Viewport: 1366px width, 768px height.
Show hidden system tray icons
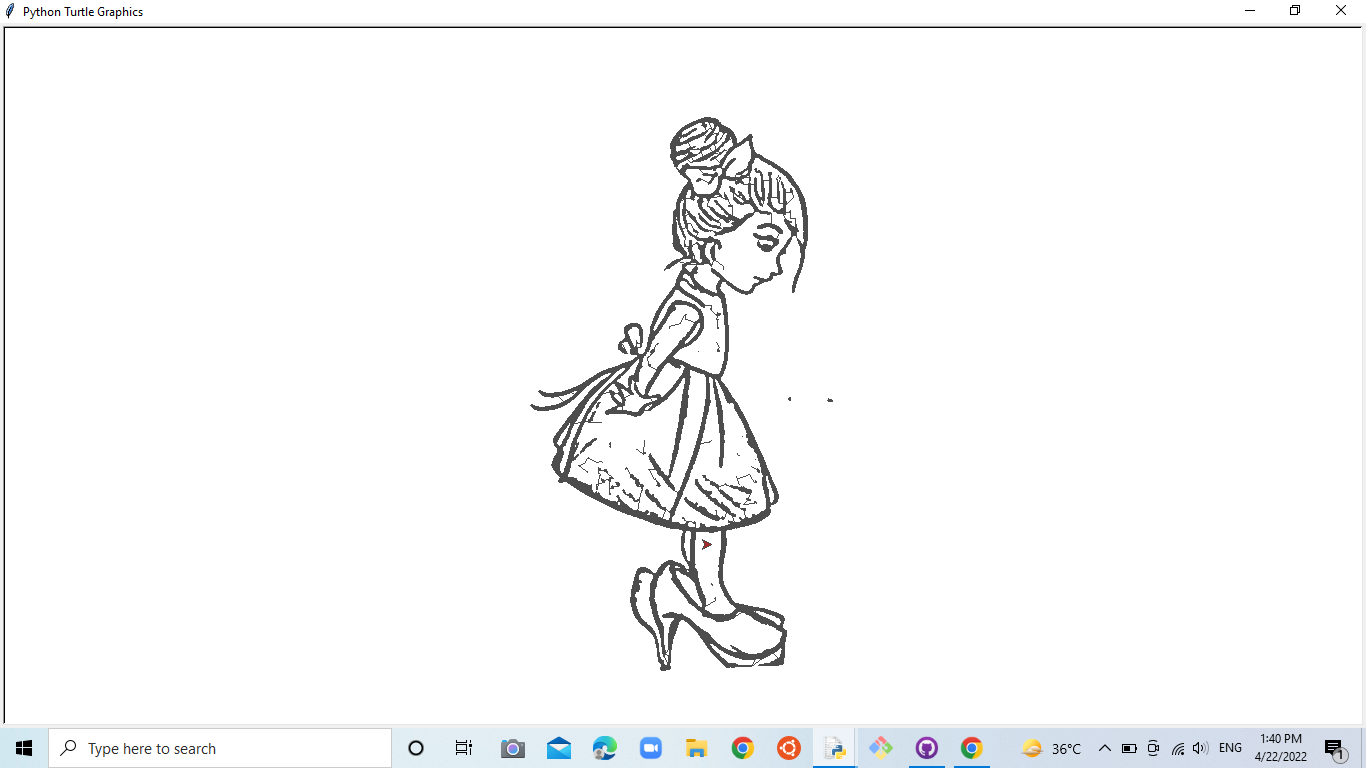point(1105,748)
